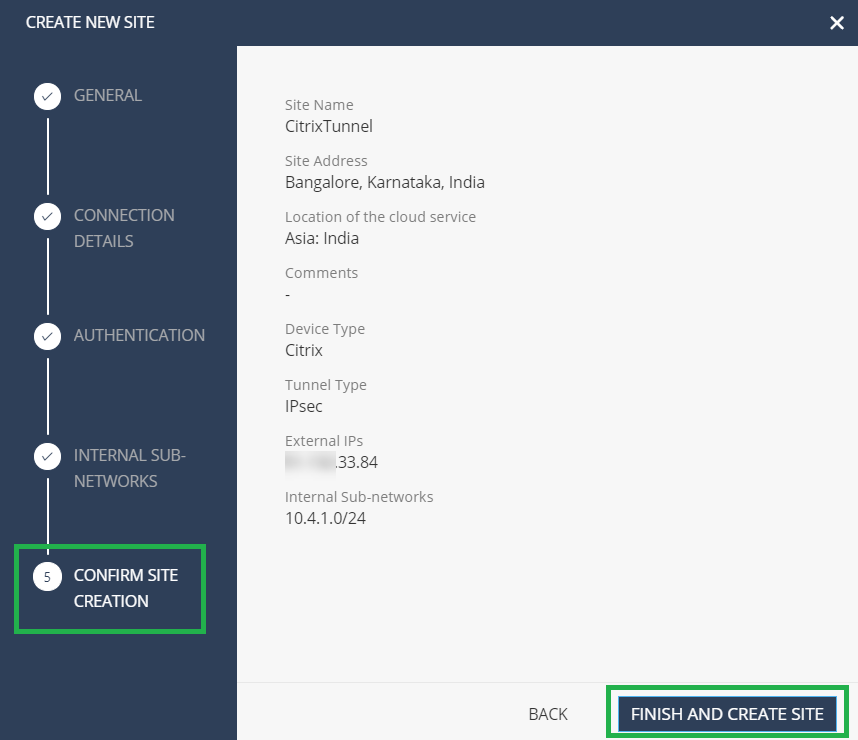The height and width of the screenshot is (740, 858).
Task: Click the step 5 number circle
Action: point(48,577)
